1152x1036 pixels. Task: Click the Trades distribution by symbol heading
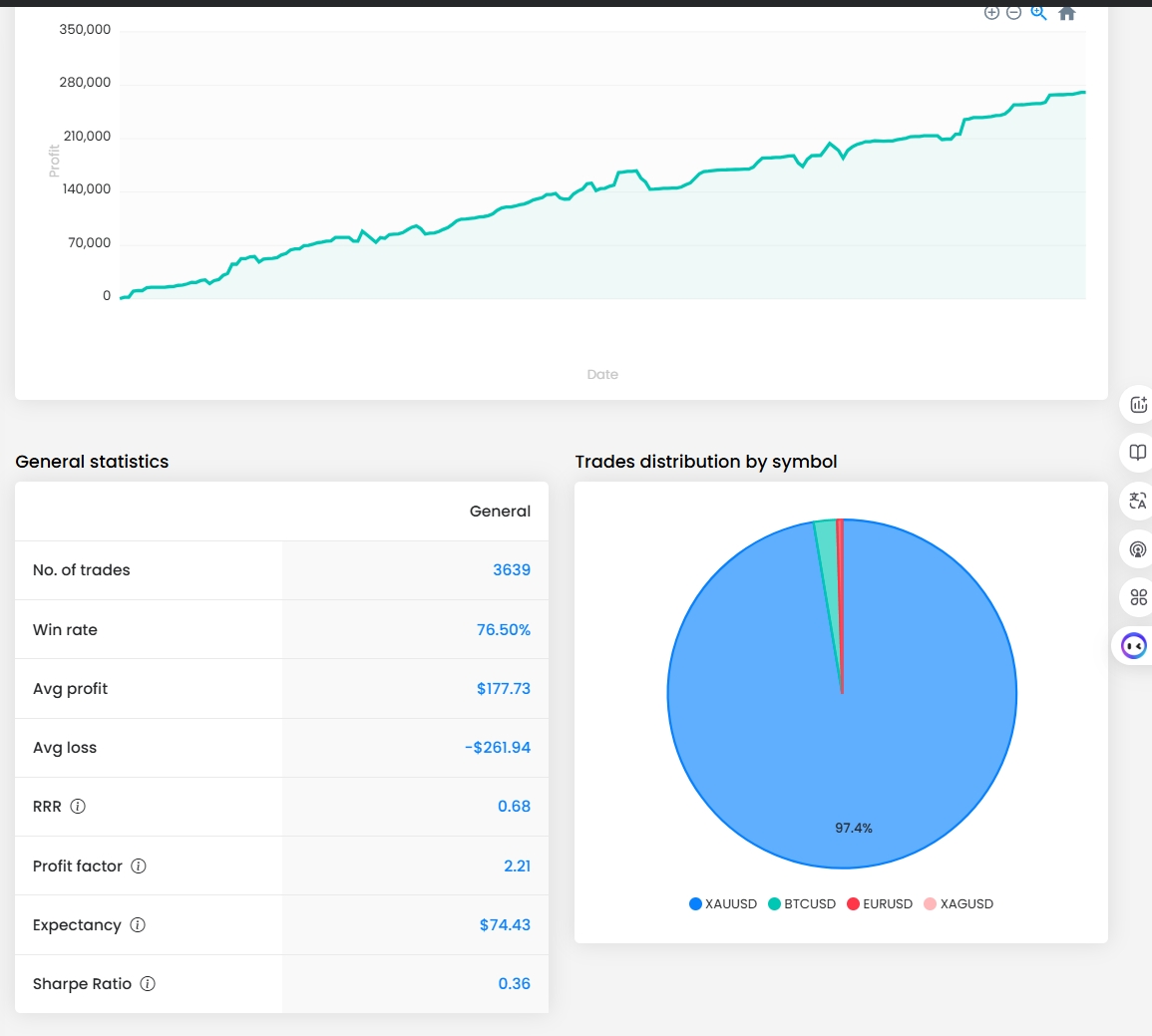click(706, 461)
